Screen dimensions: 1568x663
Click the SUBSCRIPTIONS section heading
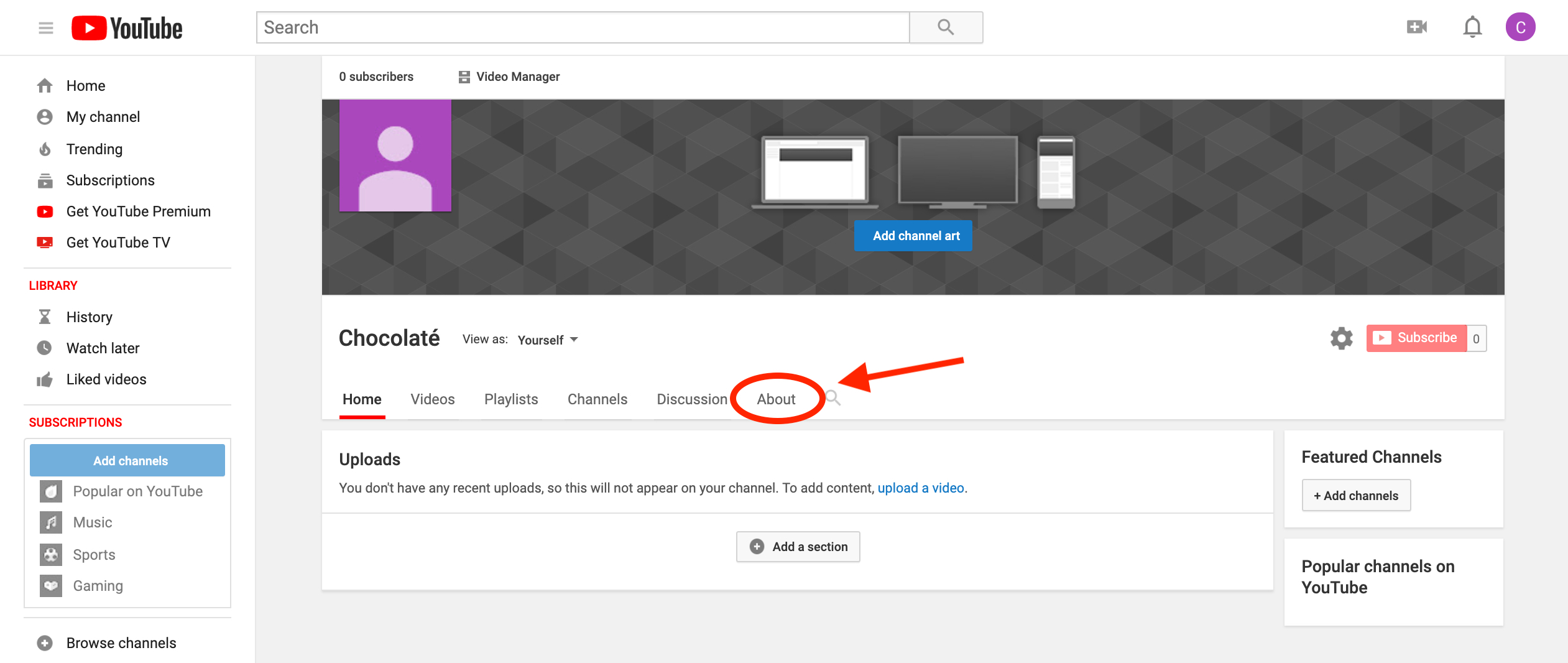pyautogui.click(x=76, y=422)
